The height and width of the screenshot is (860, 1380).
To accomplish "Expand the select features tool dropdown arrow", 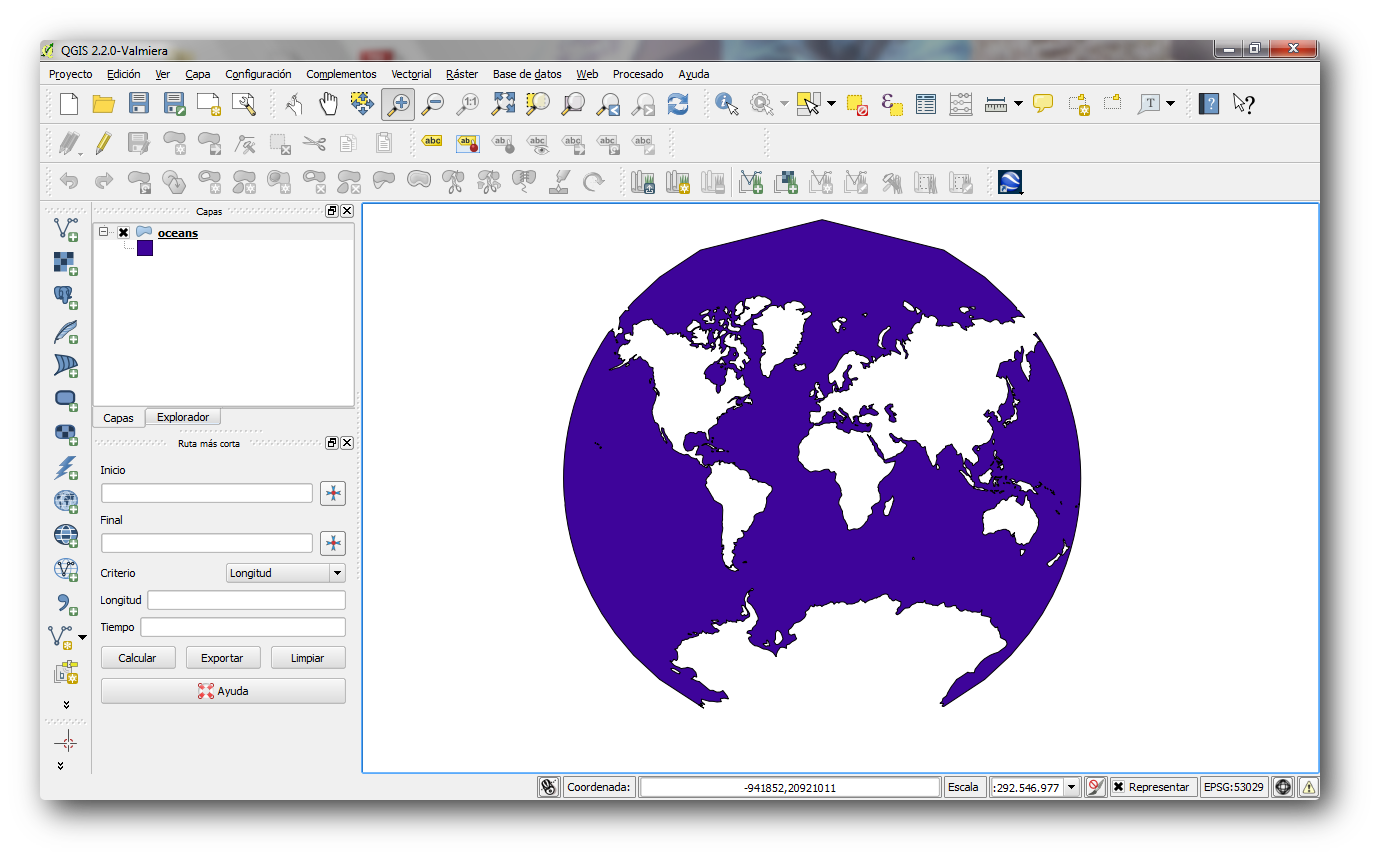I will (x=831, y=103).
